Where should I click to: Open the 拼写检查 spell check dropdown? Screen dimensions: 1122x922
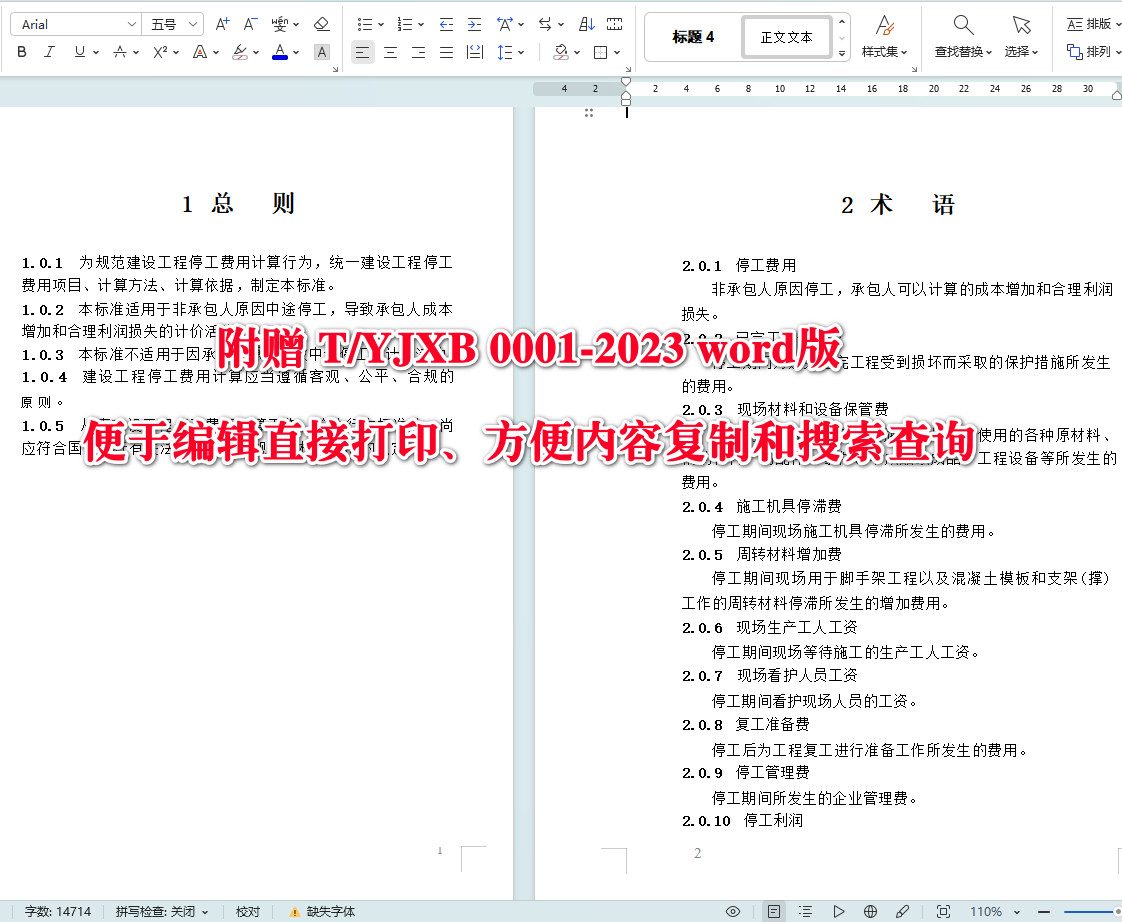pyautogui.click(x=162, y=911)
